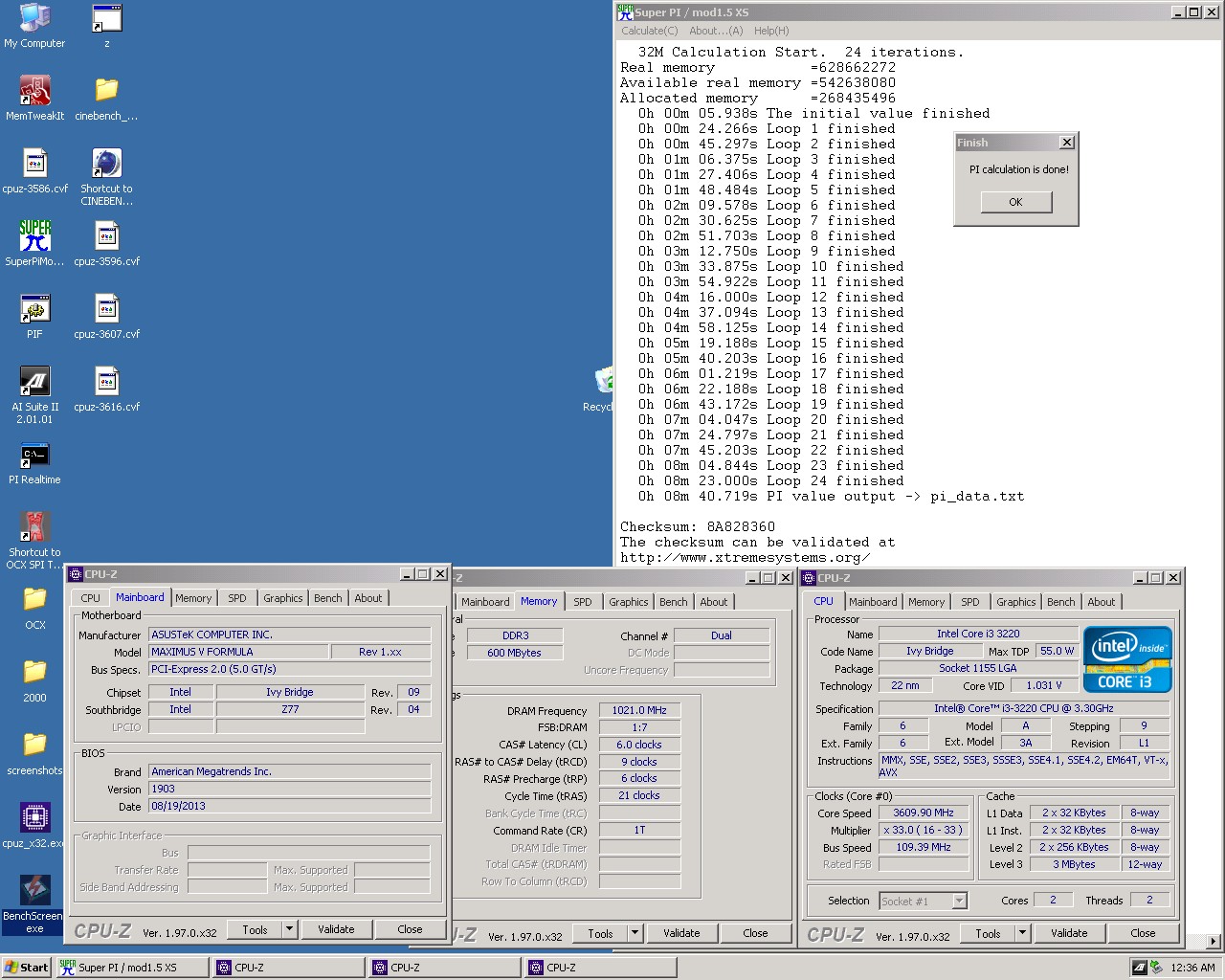The width and height of the screenshot is (1225, 980).
Task: Open the PIF desktop icon
Action: [x=34, y=317]
